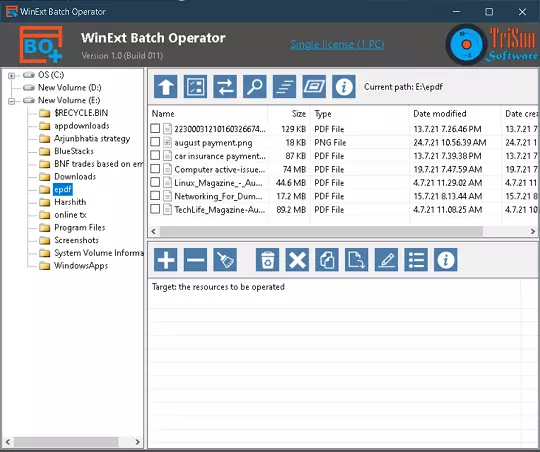The width and height of the screenshot is (540, 452).
Task: Select the Program Files folder
Action: tap(80, 228)
